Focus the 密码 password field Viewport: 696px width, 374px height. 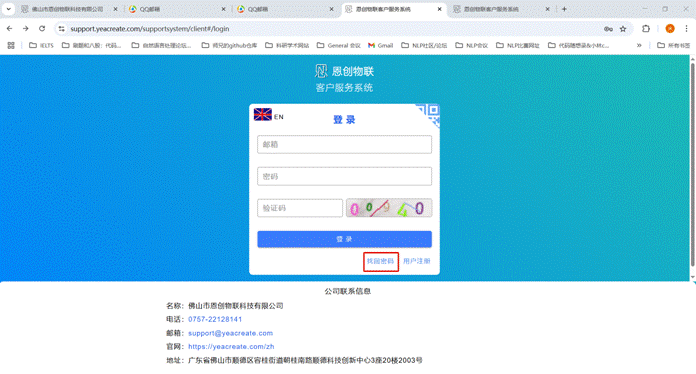(x=344, y=176)
